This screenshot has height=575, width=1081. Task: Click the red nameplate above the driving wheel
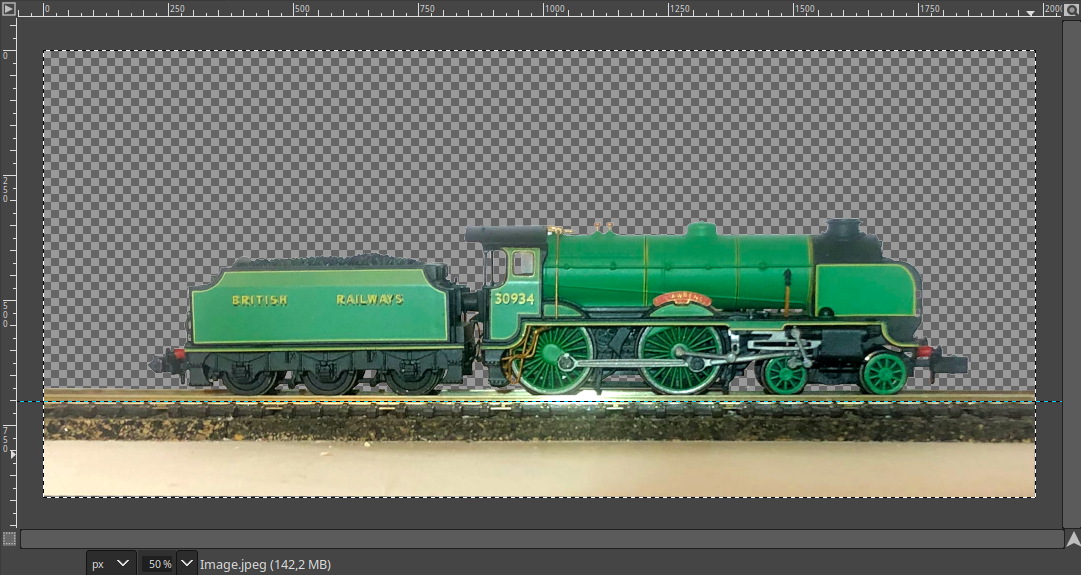pos(682,299)
